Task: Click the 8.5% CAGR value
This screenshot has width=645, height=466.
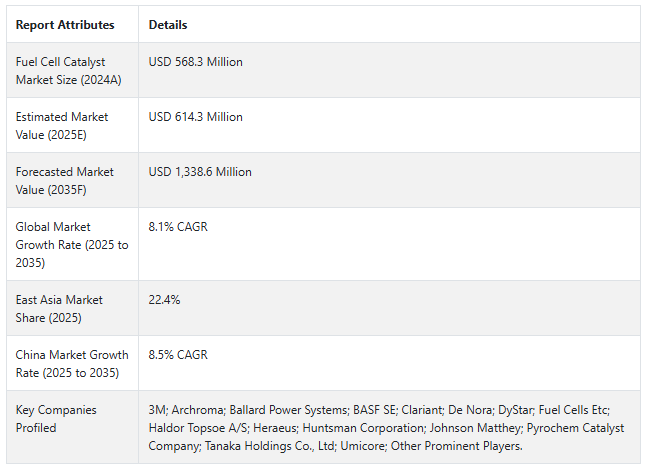Action: (x=178, y=355)
